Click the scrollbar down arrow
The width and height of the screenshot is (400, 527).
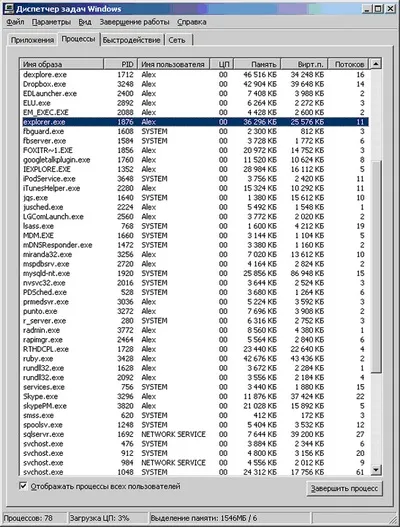pos(376,470)
